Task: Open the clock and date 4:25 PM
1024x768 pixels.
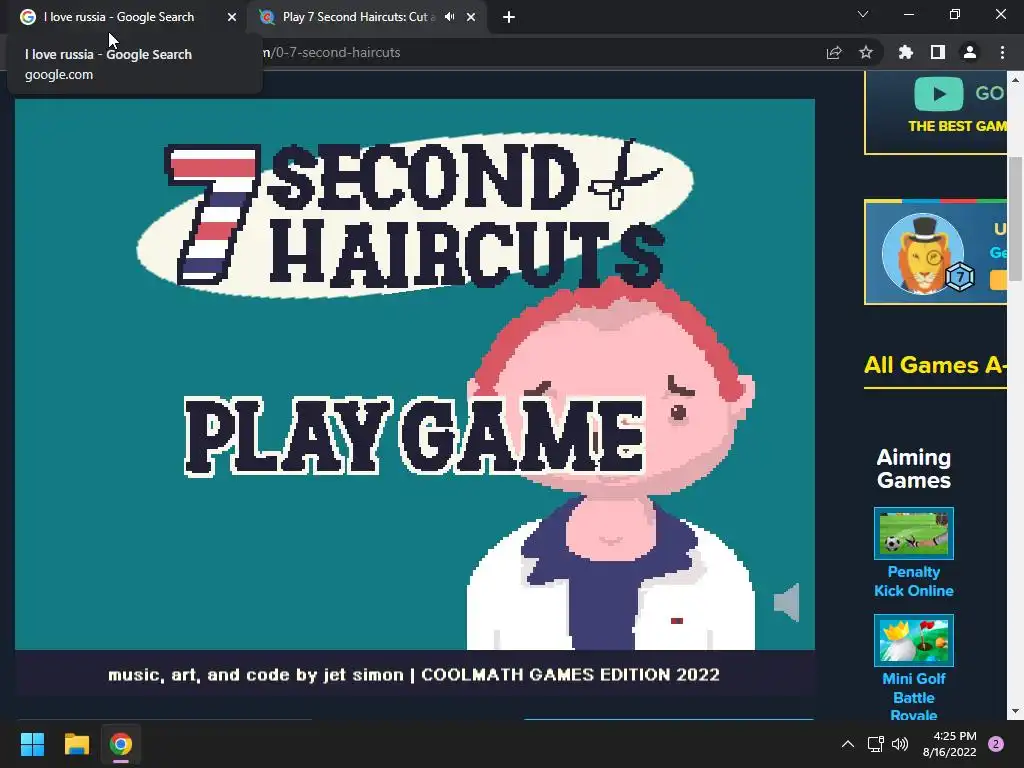Action: point(949,744)
